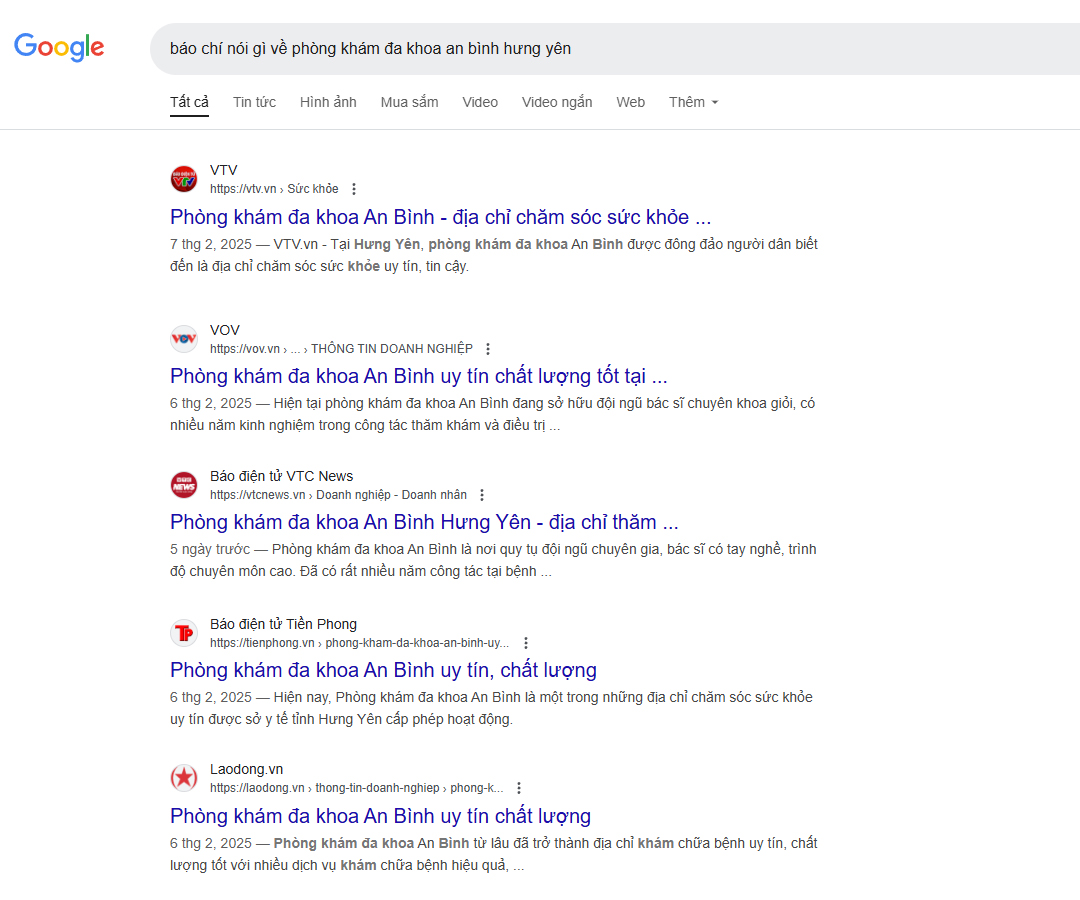Open three-dot menu for Laodong.vn result

point(519,788)
